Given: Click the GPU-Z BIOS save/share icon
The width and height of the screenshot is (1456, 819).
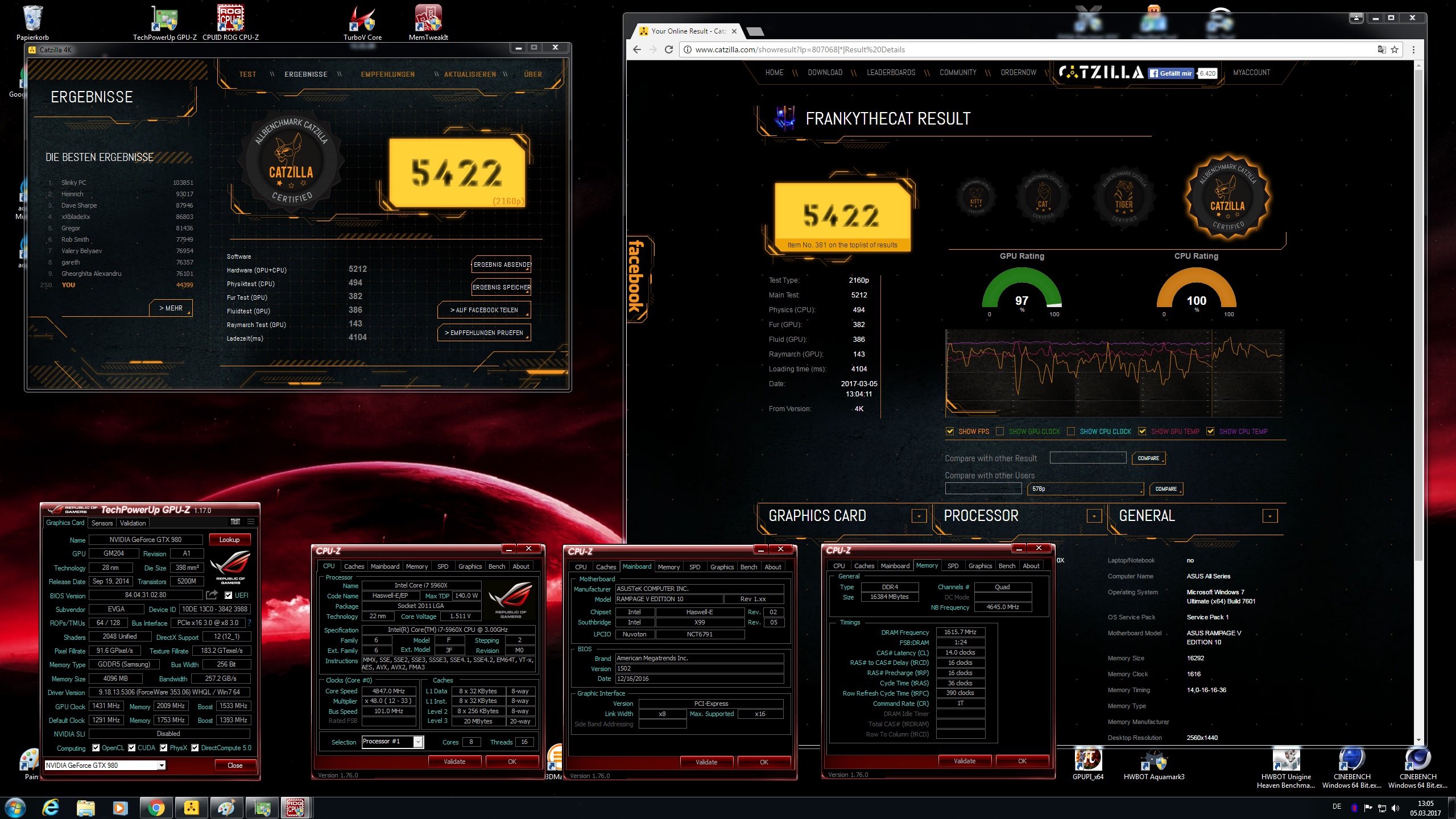Looking at the screenshot, I should click(x=212, y=595).
